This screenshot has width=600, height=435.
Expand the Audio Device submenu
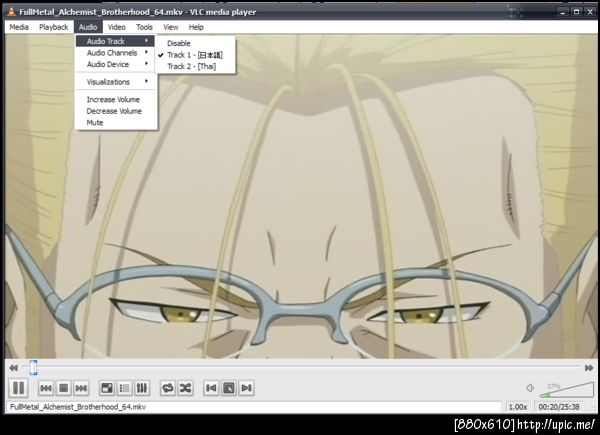(x=115, y=64)
